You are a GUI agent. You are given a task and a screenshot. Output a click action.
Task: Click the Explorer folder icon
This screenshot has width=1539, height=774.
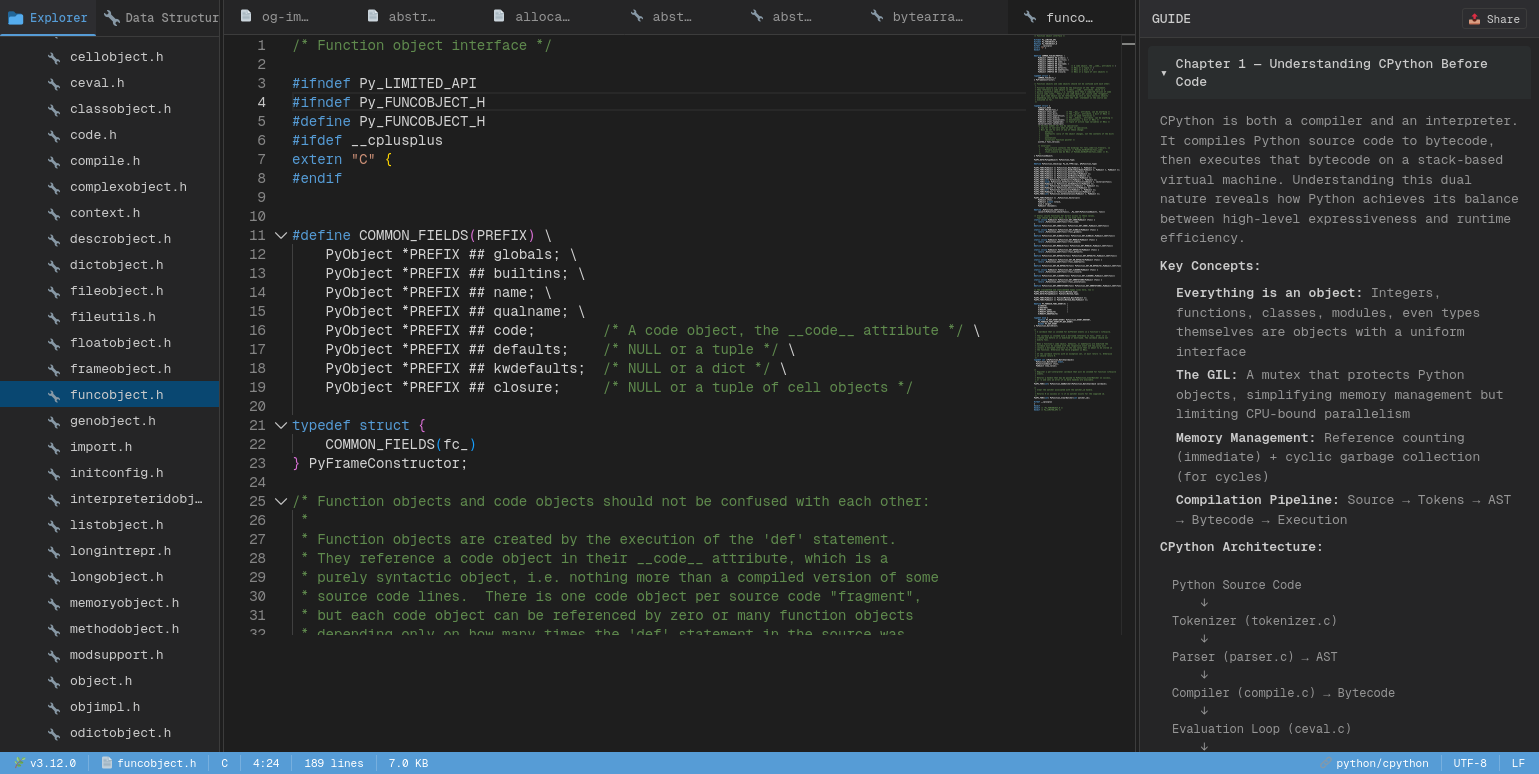16,18
